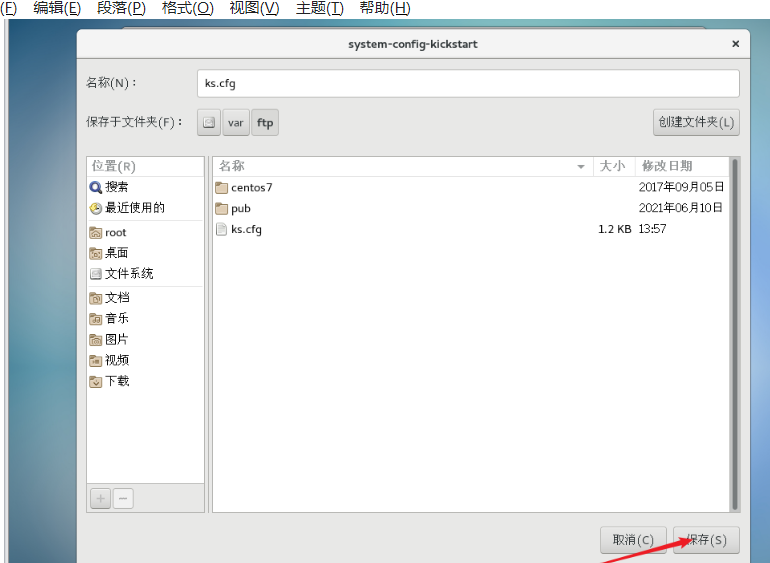770x563 pixels.
Task: Go to the ftp path button
Action: click(x=265, y=123)
